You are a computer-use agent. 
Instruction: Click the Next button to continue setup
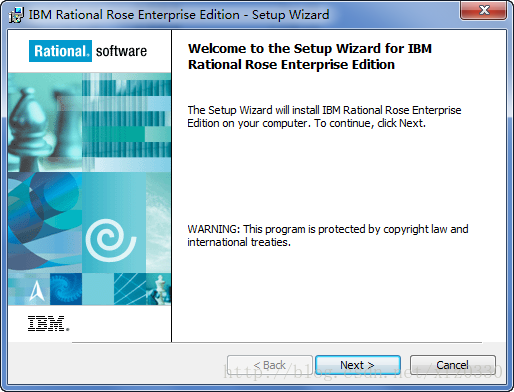pos(358,365)
